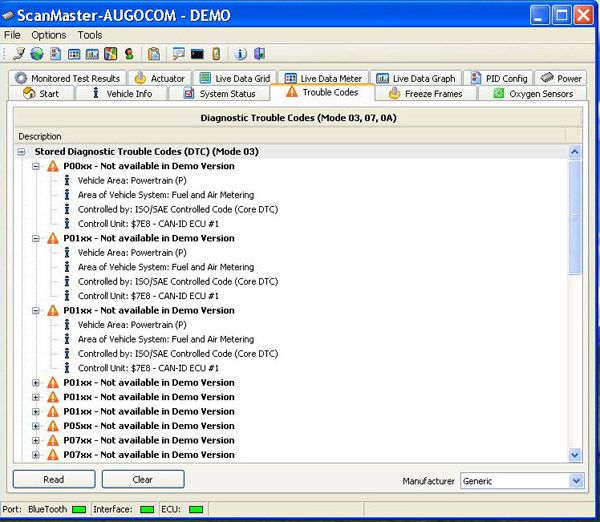Open the Options menu
600x522 pixels.
pos(48,35)
